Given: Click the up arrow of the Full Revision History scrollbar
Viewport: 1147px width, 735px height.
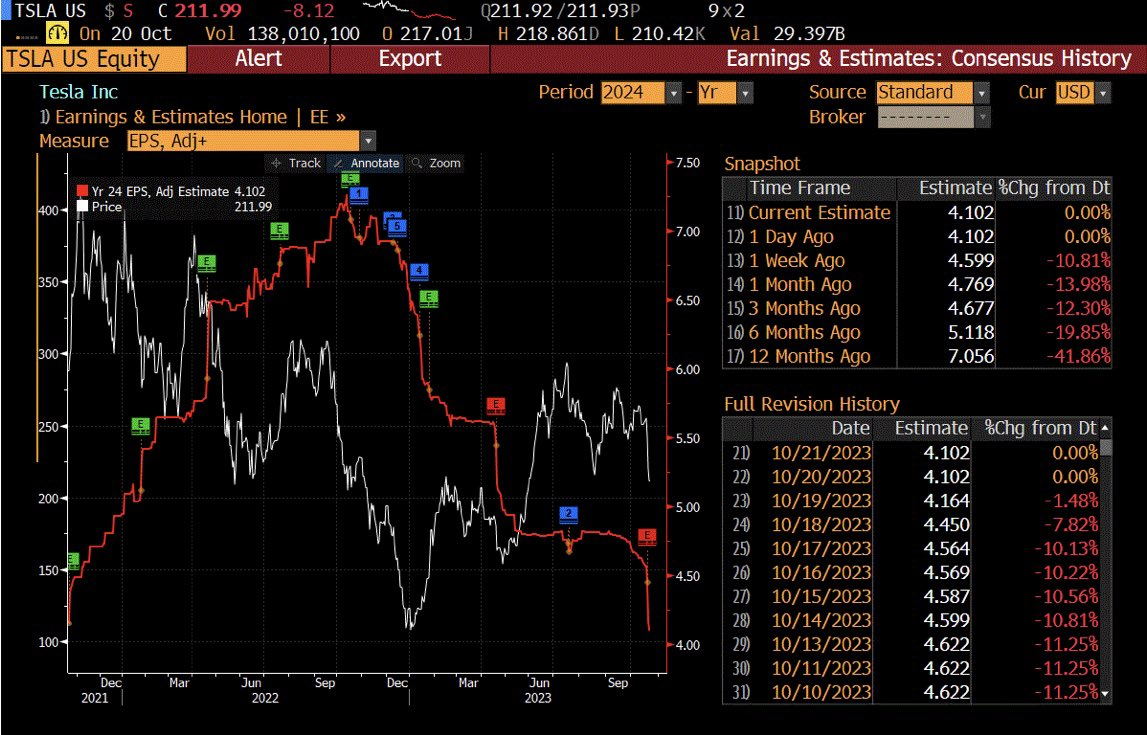Looking at the screenshot, I should 1105,428.
